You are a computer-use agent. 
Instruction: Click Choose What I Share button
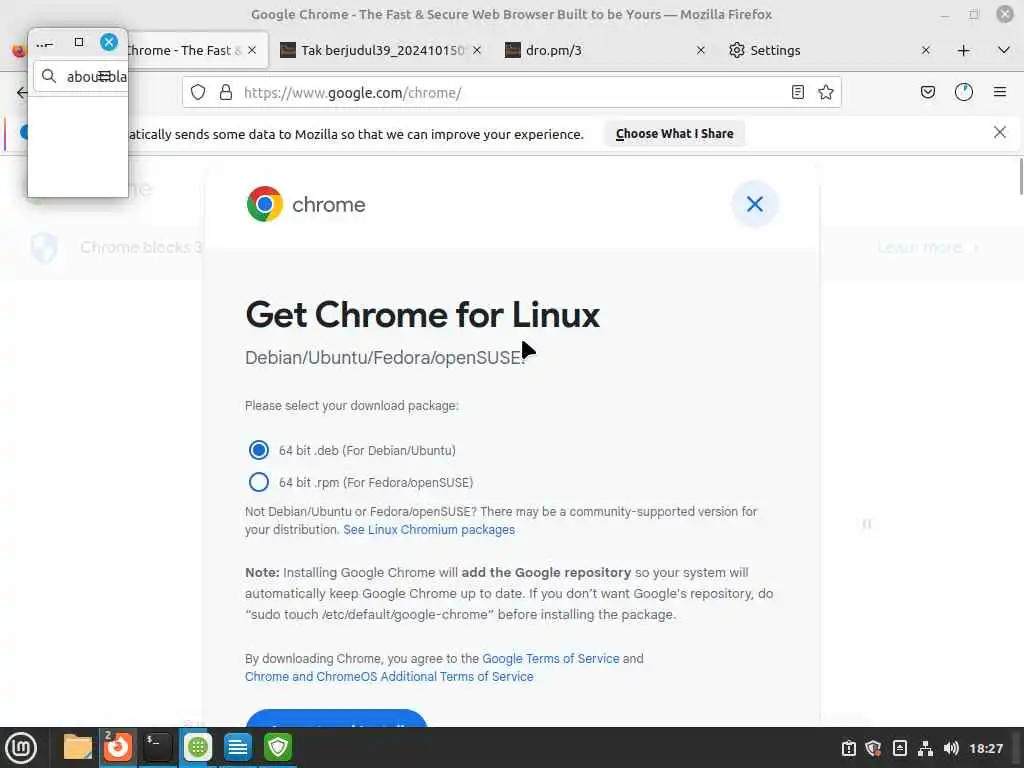point(675,134)
